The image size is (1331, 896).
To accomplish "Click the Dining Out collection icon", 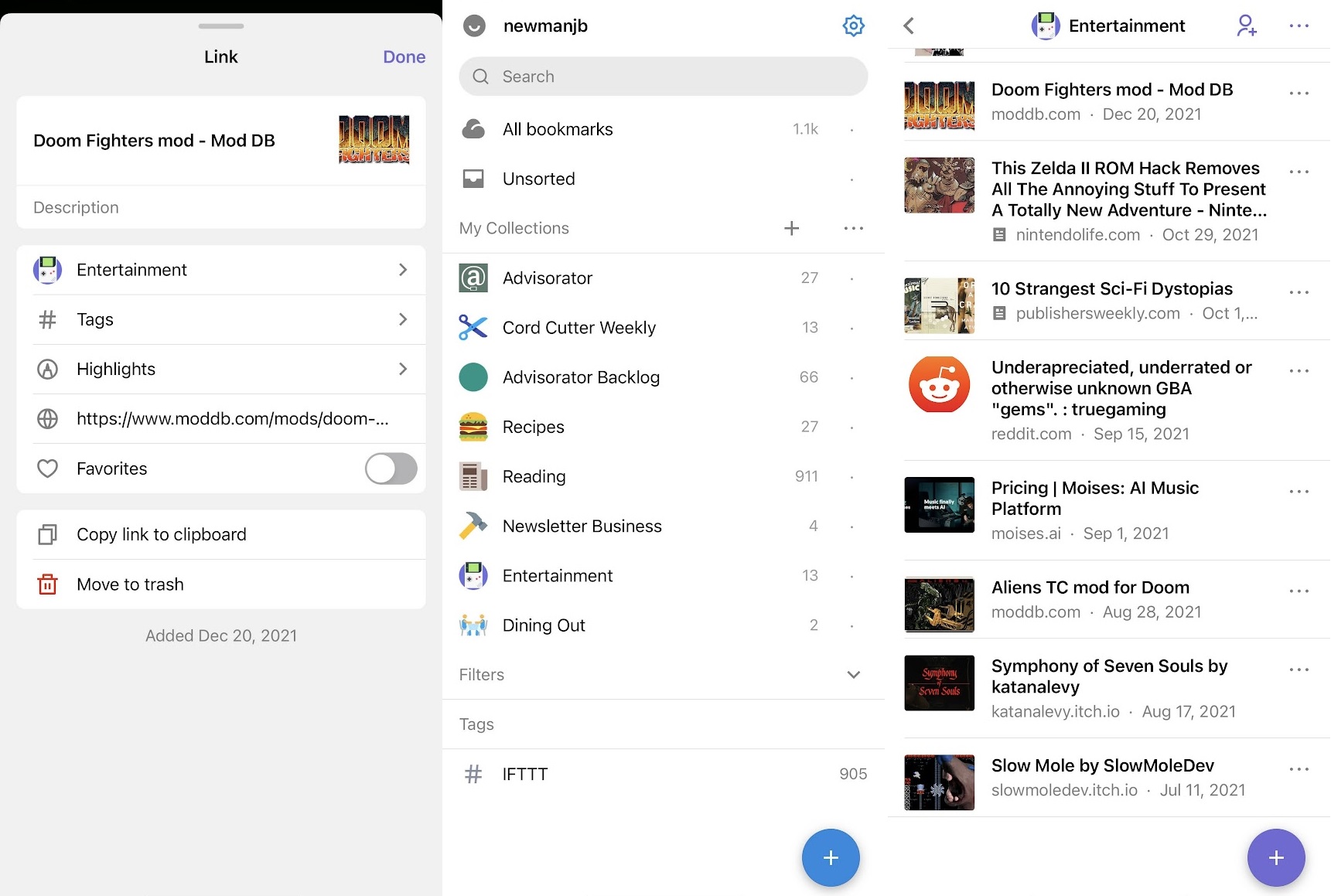I will [x=473, y=625].
